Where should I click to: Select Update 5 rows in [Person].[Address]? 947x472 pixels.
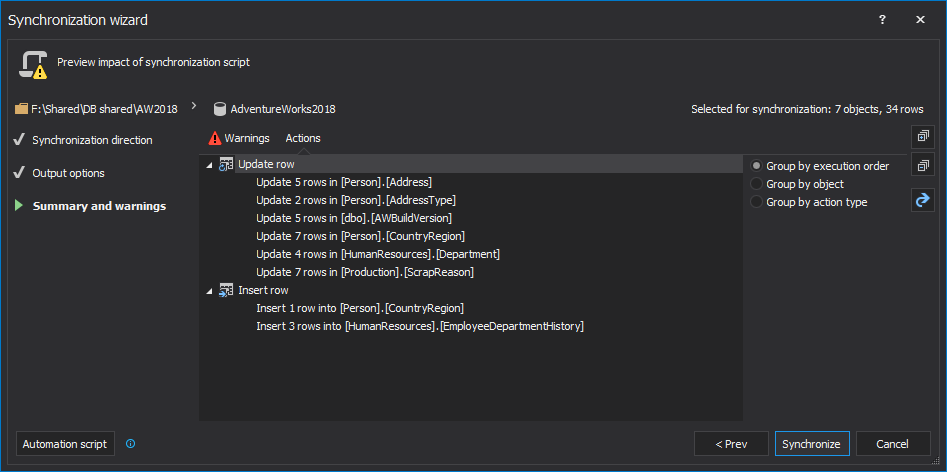(343, 182)
